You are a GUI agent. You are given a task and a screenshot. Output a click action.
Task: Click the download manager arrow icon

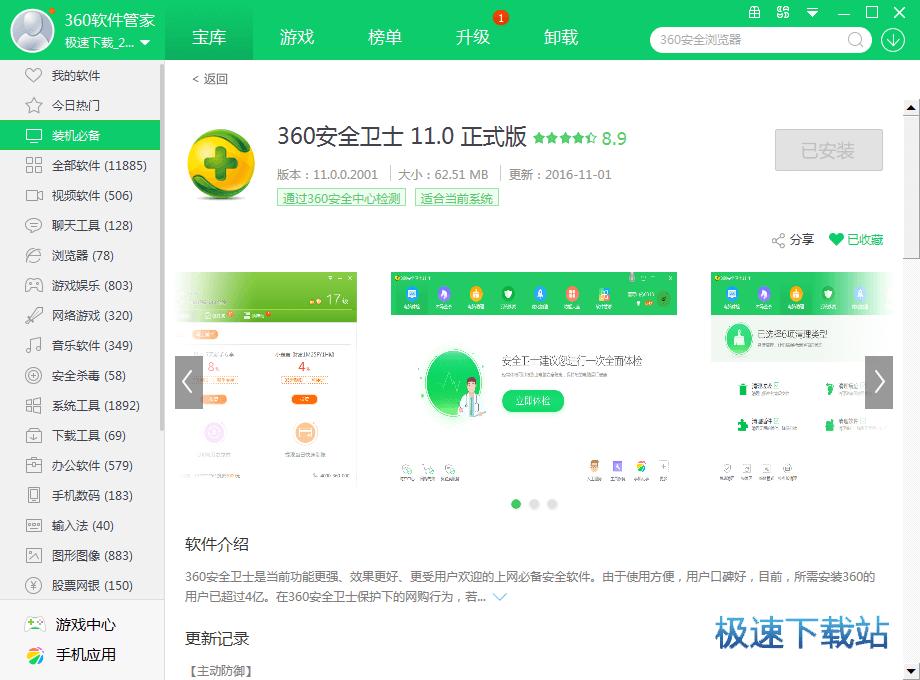click(892, 40)
